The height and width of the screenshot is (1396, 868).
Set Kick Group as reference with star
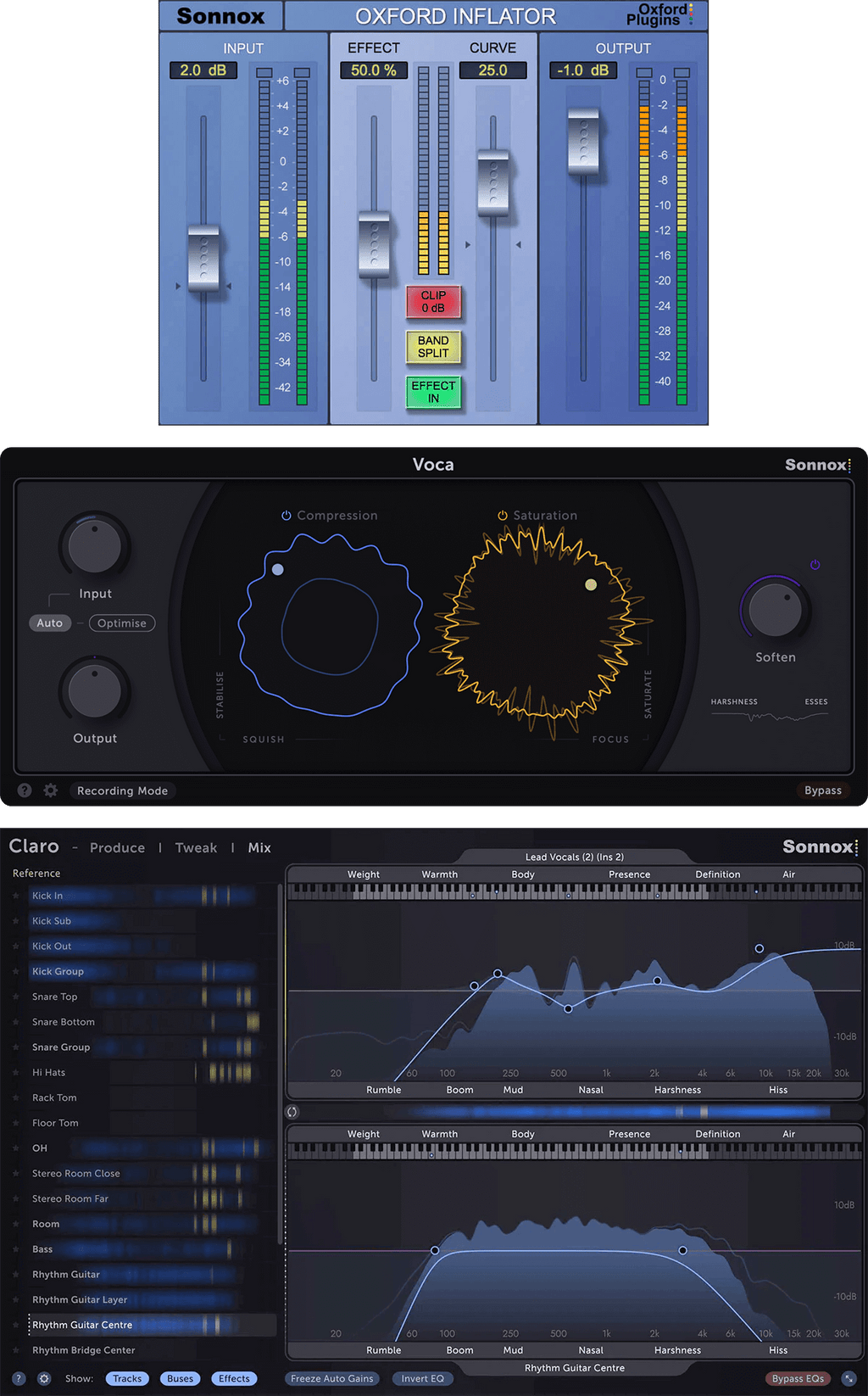click(16, 971)
